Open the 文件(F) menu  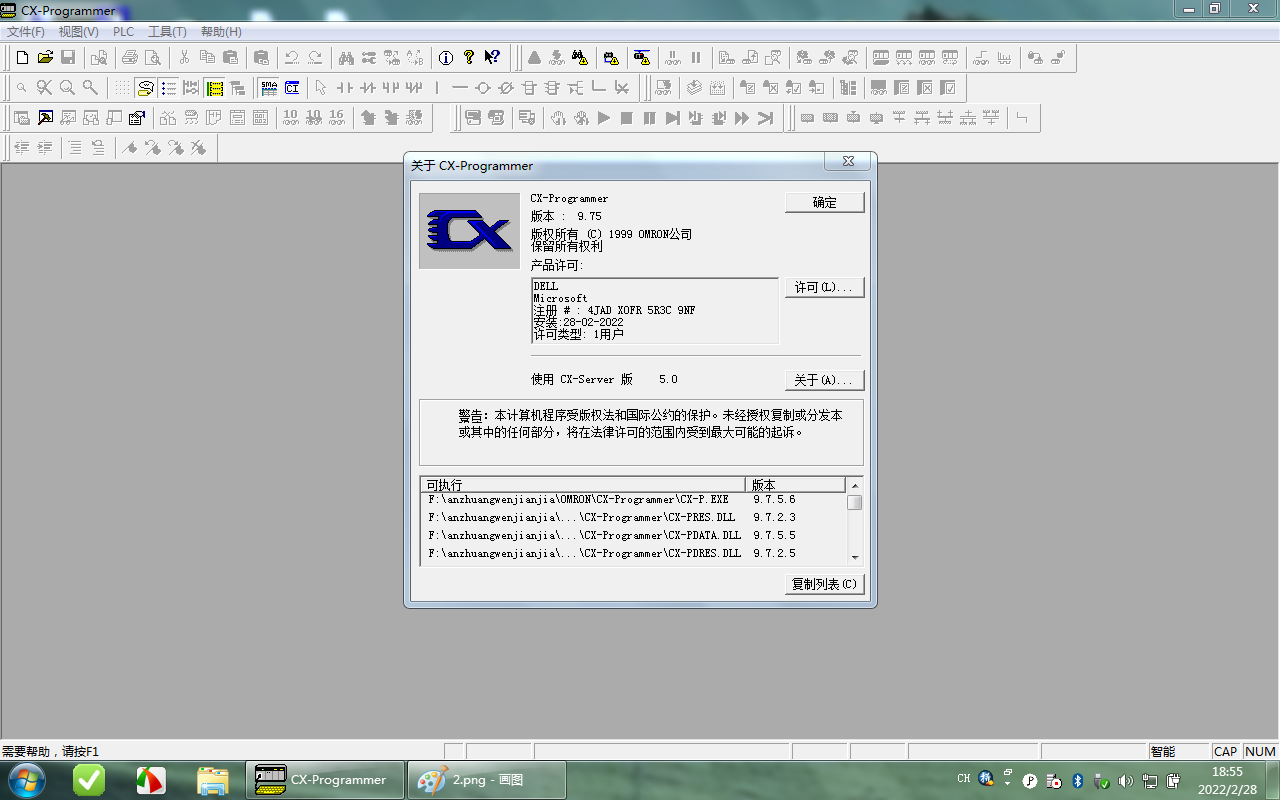(x=26, y=32)
